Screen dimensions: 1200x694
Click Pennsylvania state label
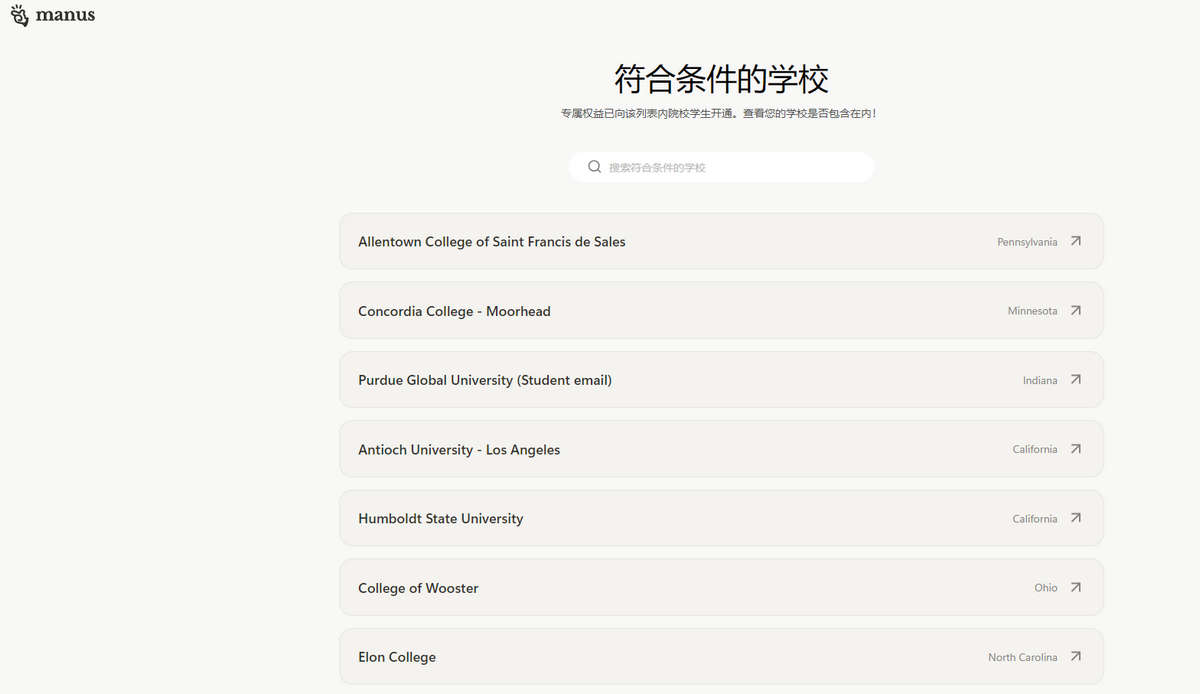1027,242
